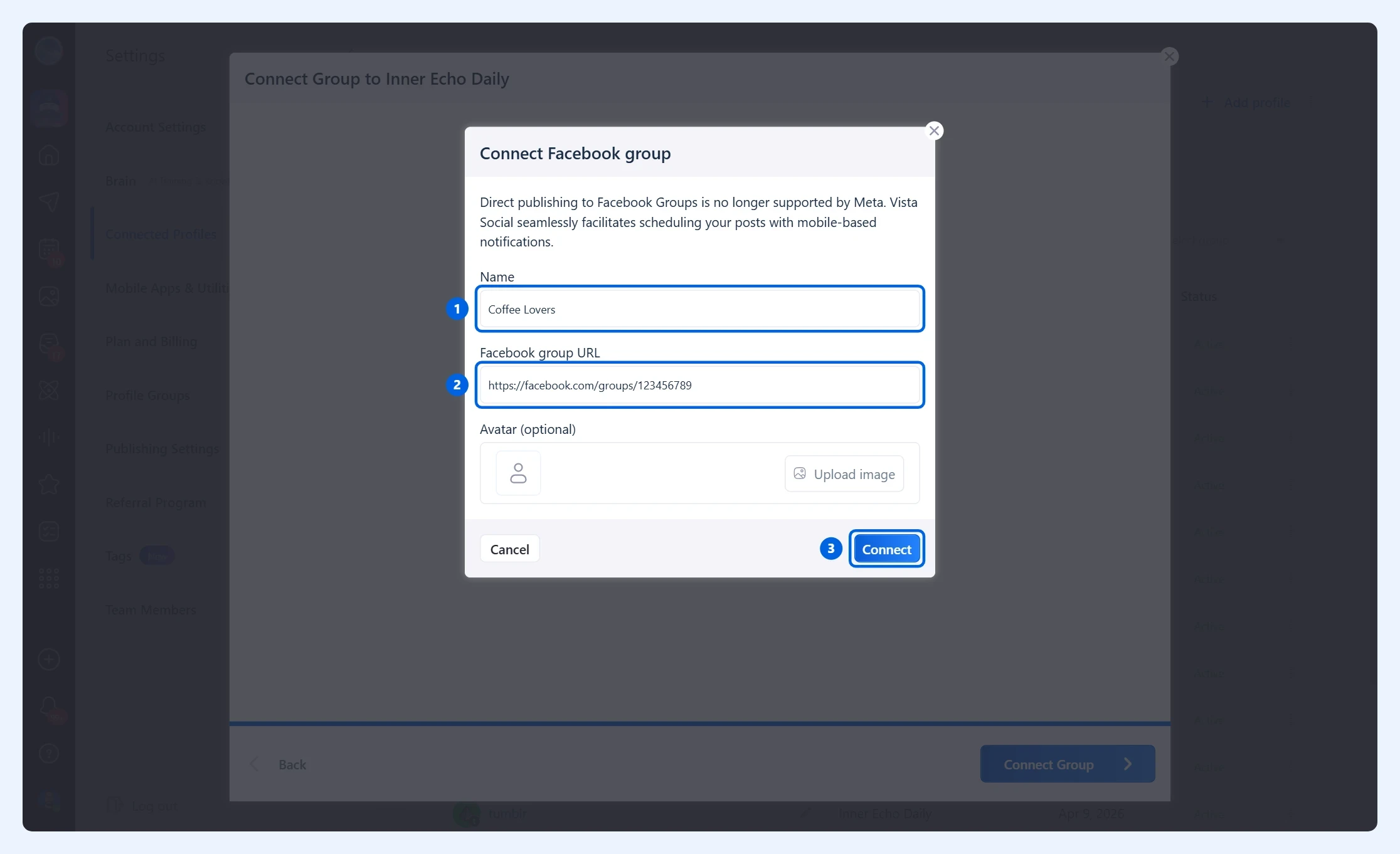Open Profile Groups settings
Screen dimensions: 1400x854
147,396
